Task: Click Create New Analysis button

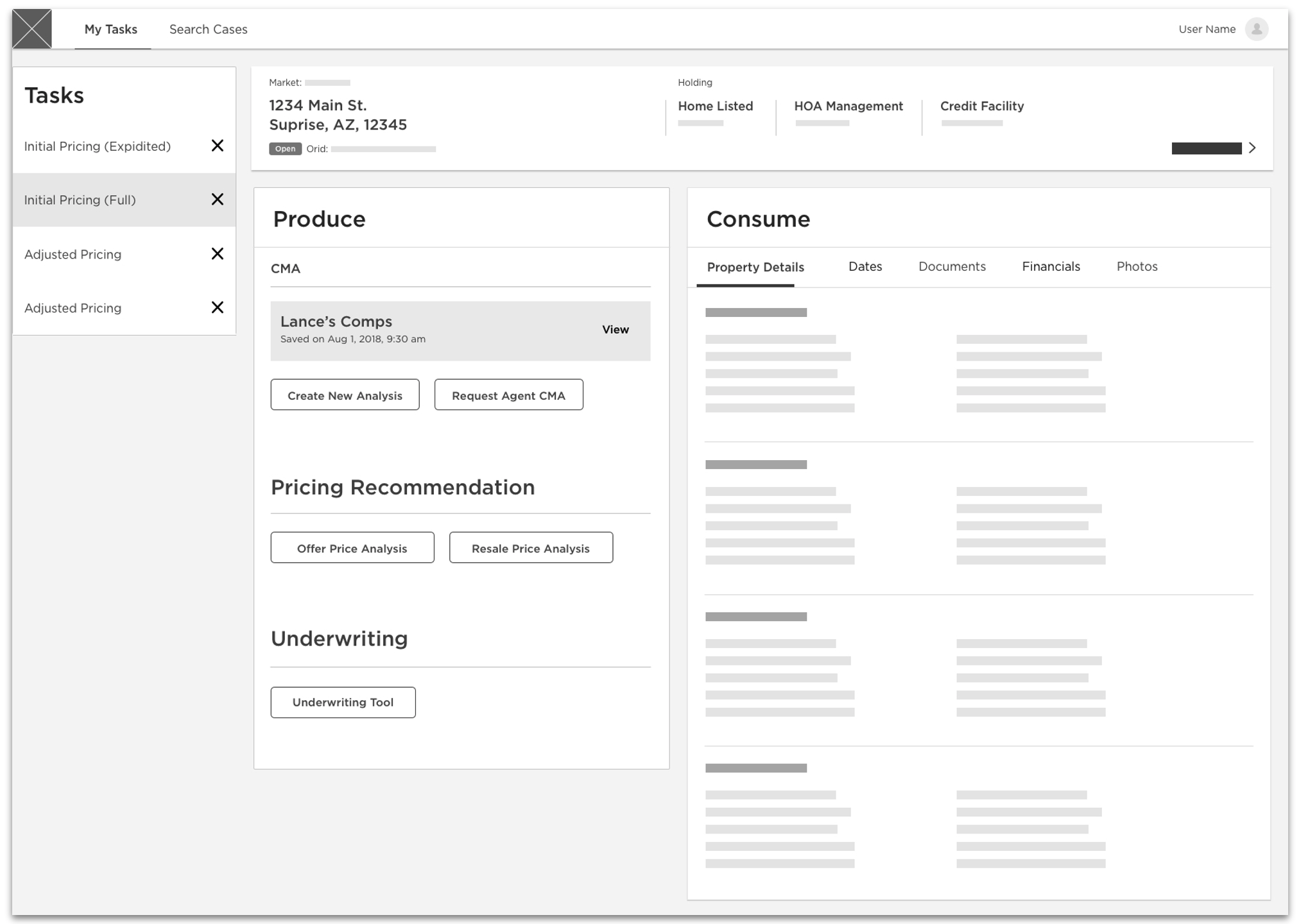Action: [x=345, y=395]
